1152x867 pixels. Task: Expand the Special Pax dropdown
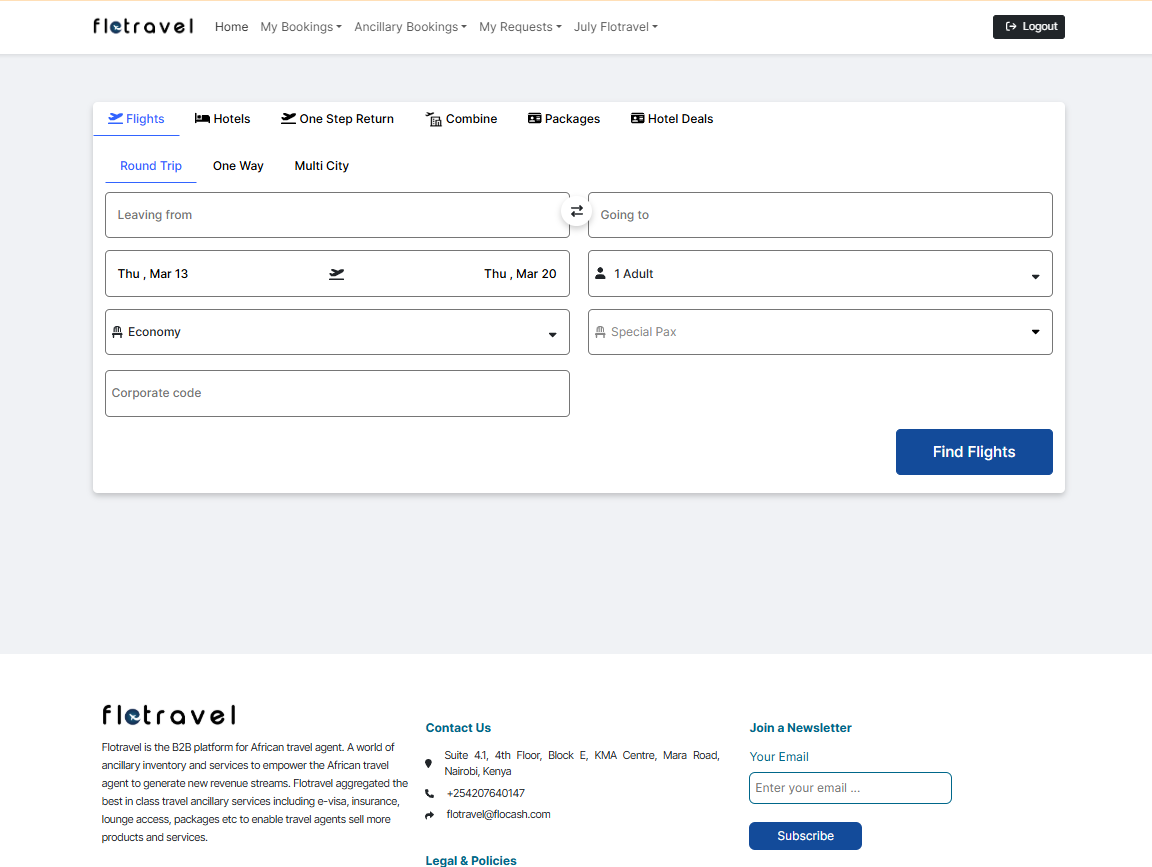click(x=820, y=332)
